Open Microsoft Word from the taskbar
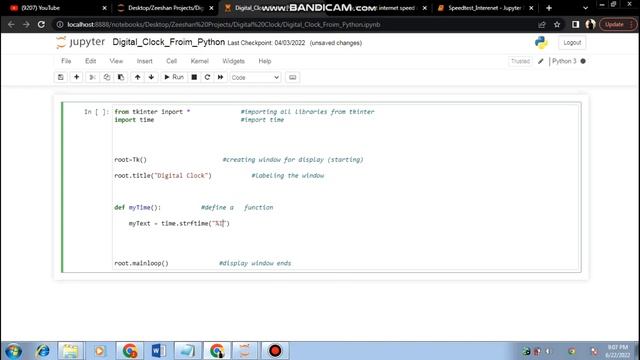640x360 pixels. (x=158, y=351)
